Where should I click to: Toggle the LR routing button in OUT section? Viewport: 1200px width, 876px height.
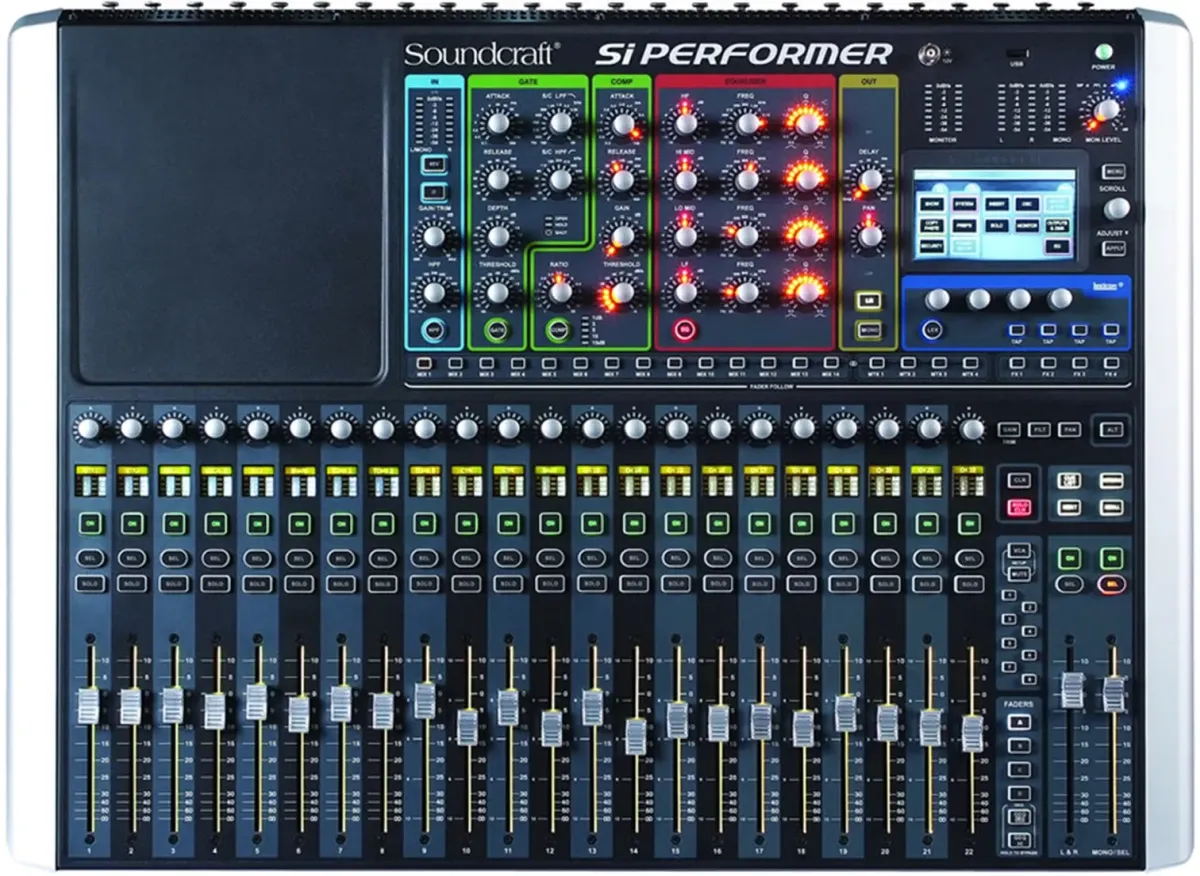(x=868, y=301)
